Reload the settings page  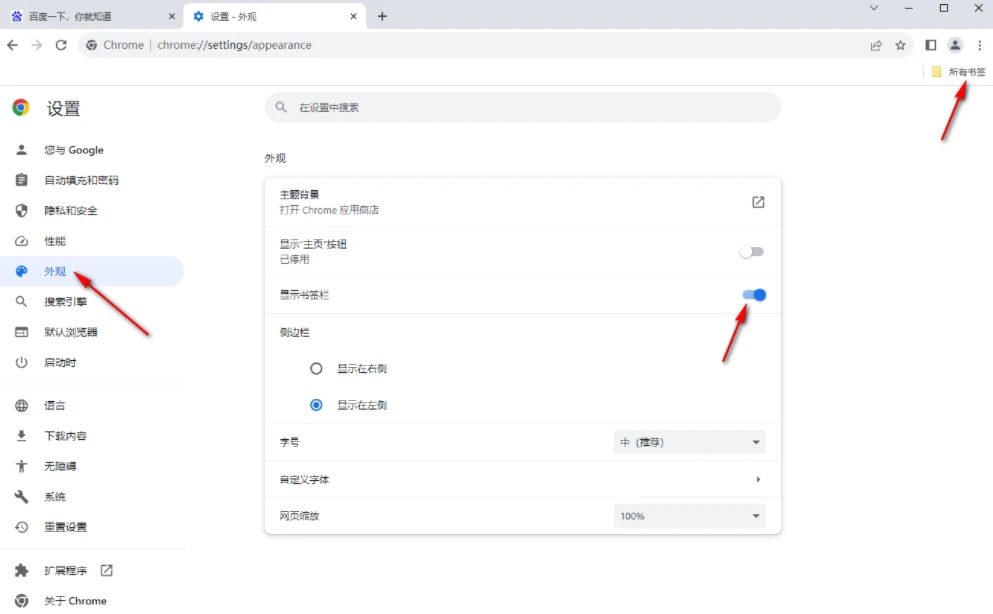coord(62,45)
